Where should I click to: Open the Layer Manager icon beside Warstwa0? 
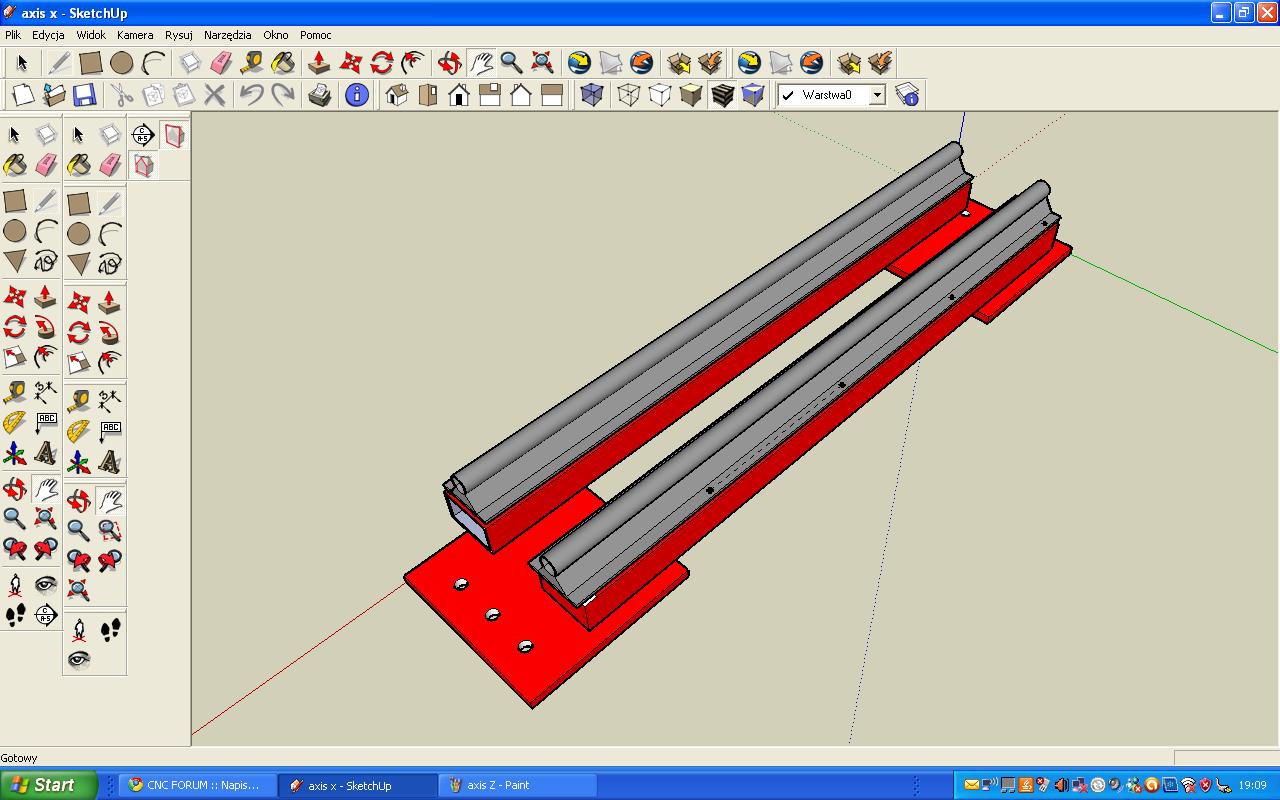(x=907, y=95)
